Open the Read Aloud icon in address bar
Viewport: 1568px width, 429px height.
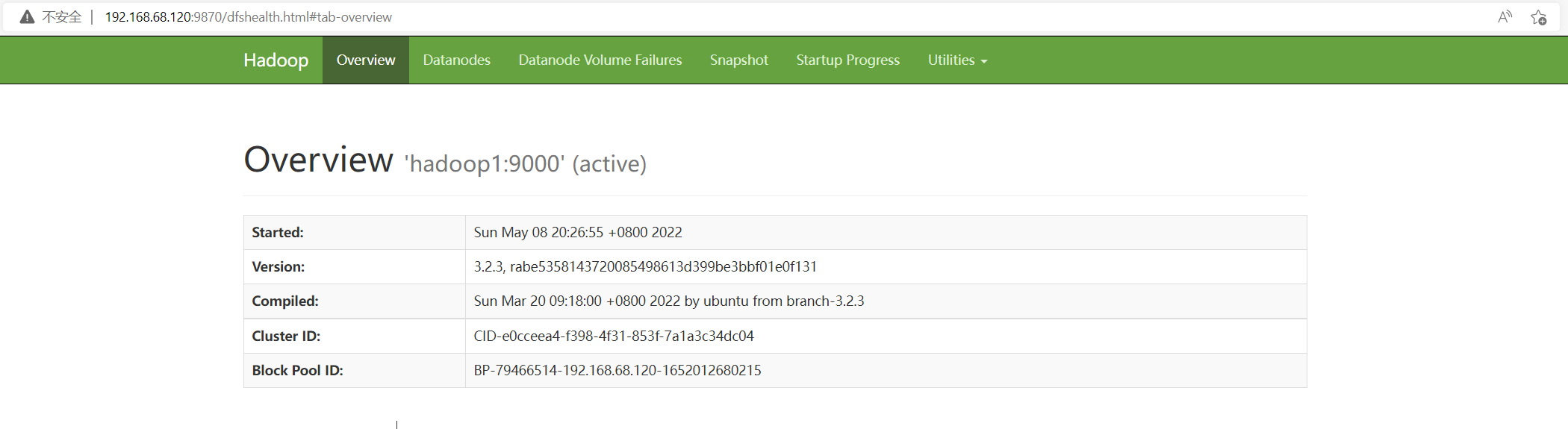[x=1505, y=17]
